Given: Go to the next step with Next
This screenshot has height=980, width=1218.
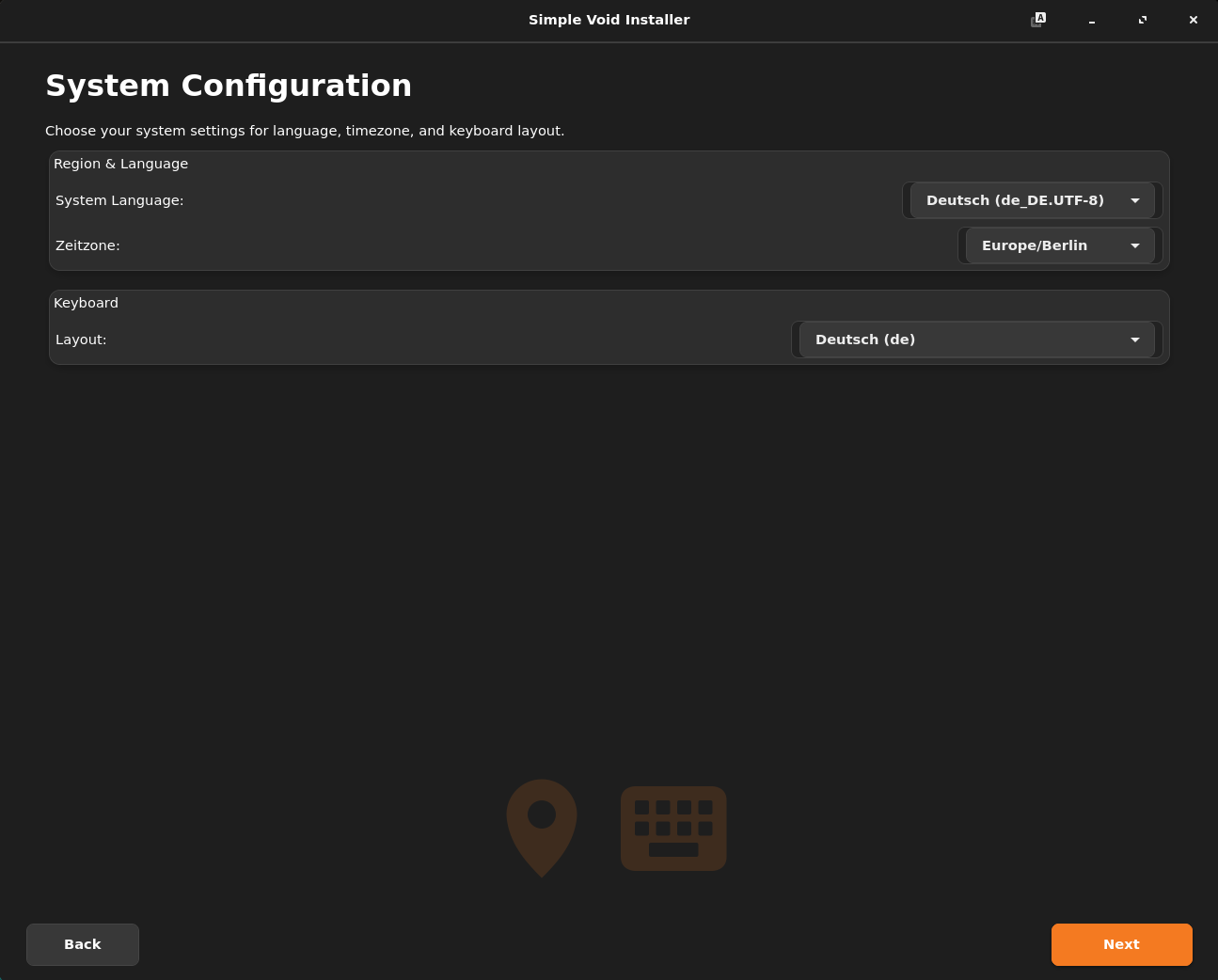Looking at the screenshot, I should pyautogui.click(x=1121, y=944).
